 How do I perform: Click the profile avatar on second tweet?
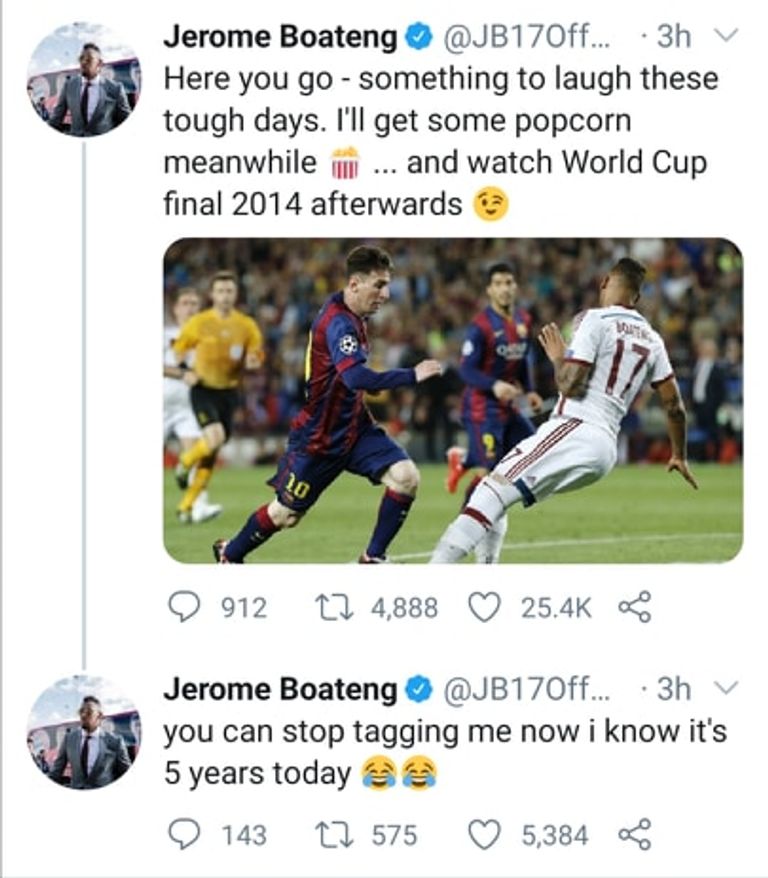83,731
